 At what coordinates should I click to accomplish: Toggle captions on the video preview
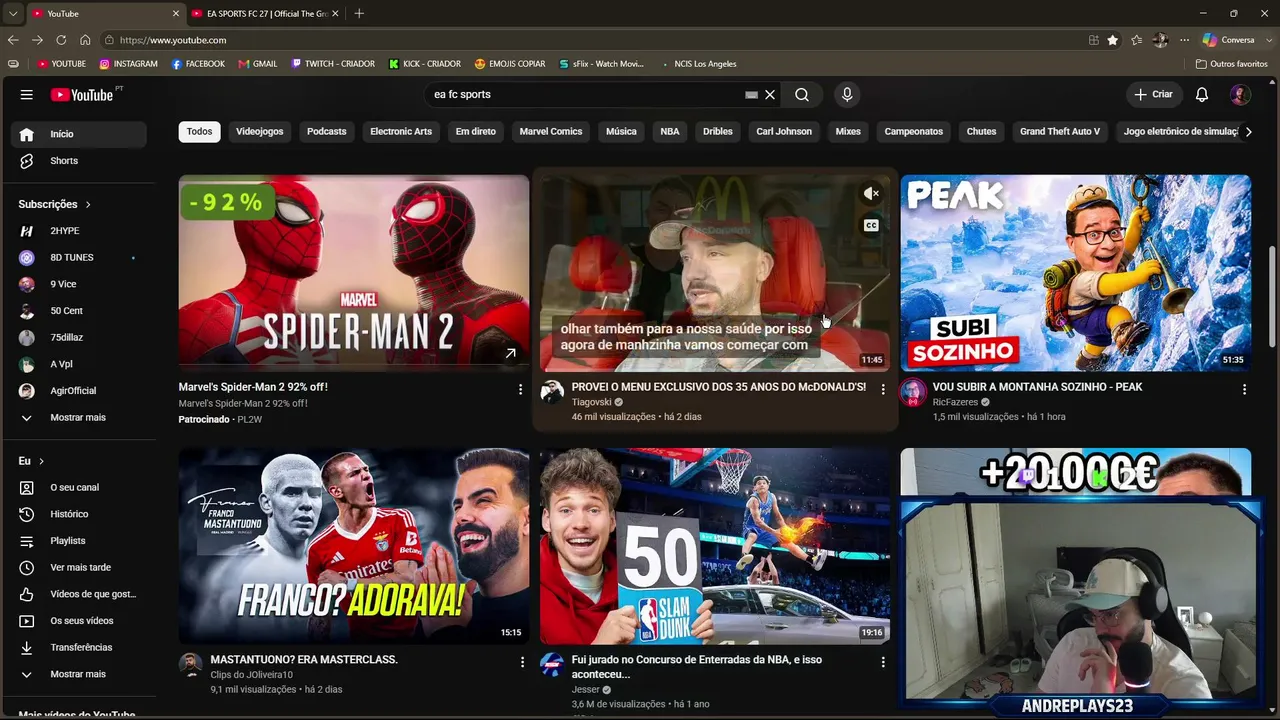871,225
